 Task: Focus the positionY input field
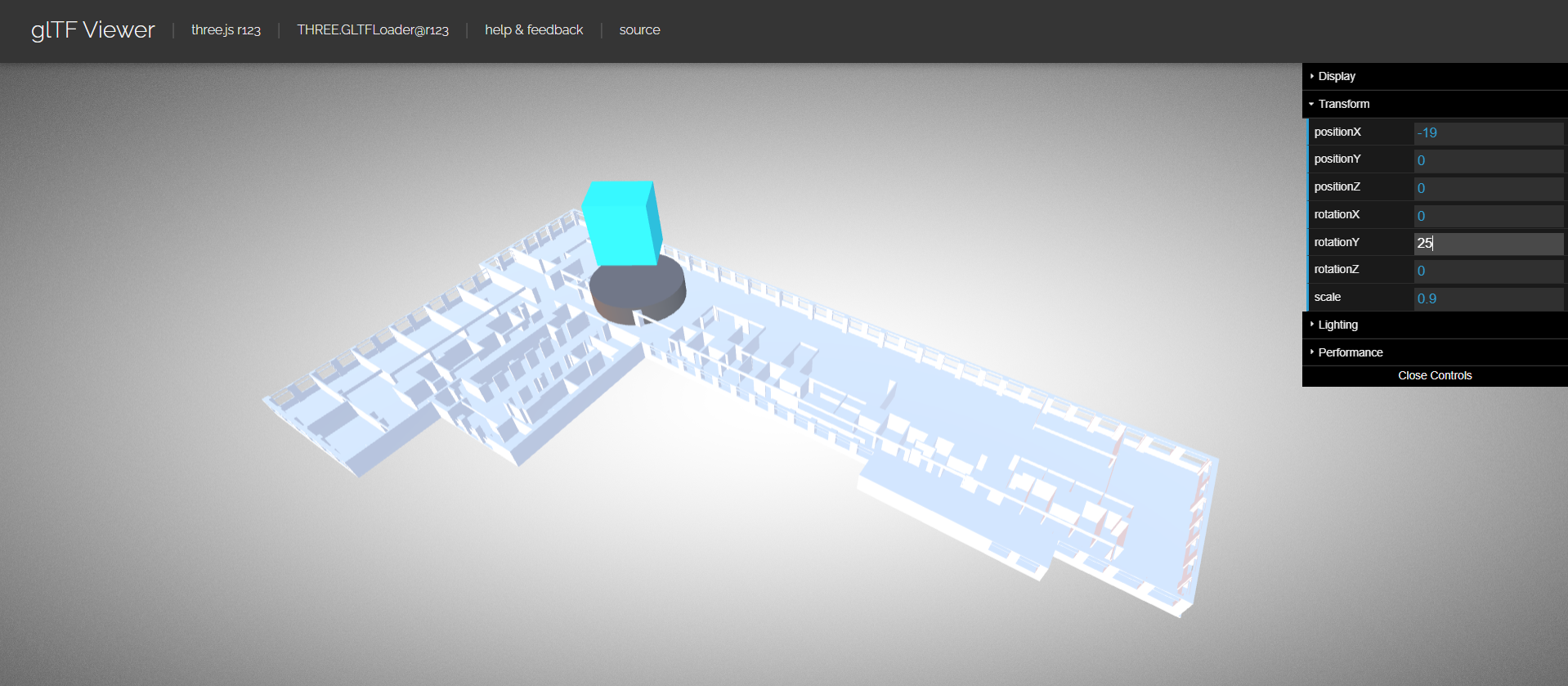1488,160
